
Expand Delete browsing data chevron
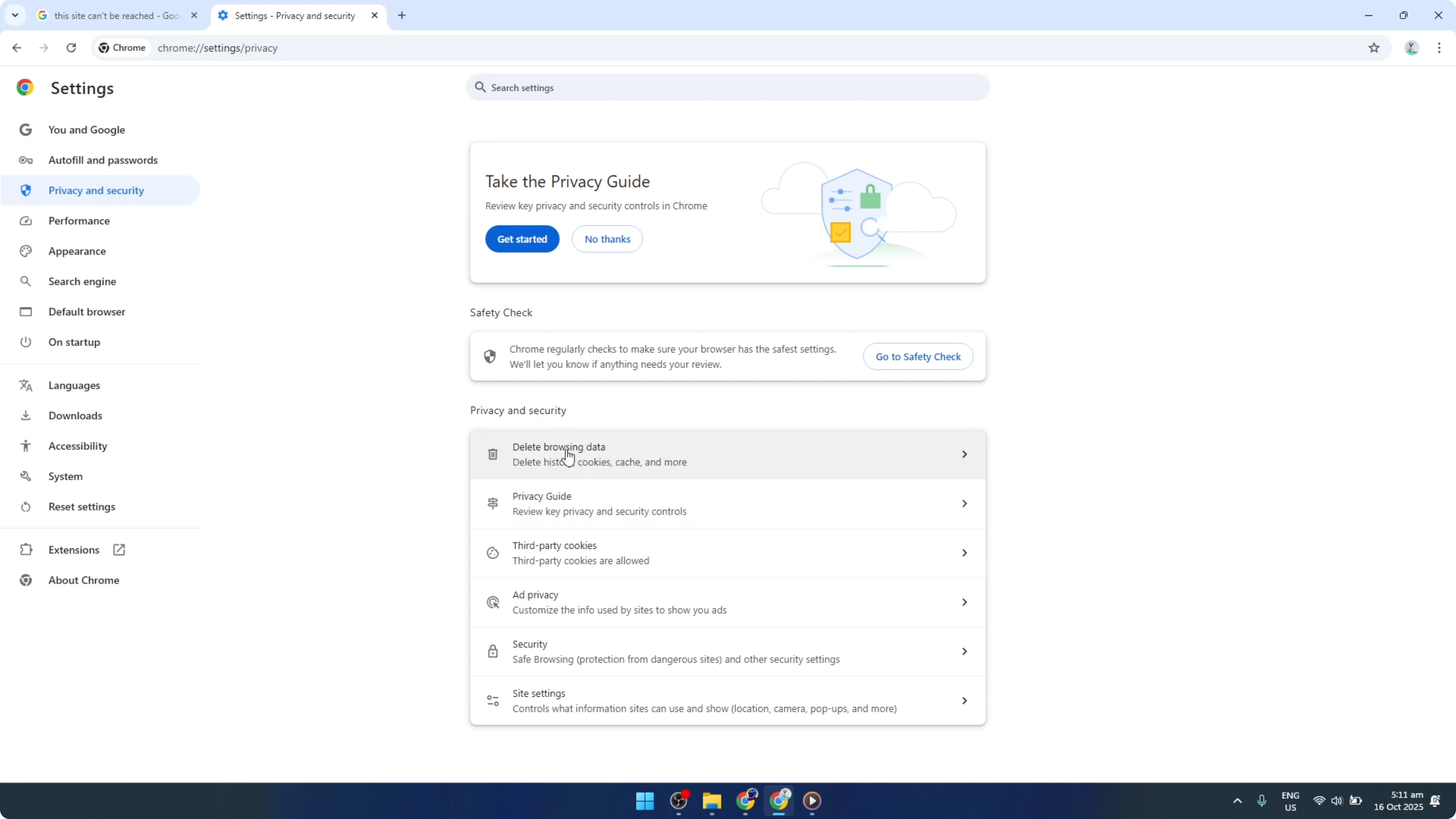964,455
